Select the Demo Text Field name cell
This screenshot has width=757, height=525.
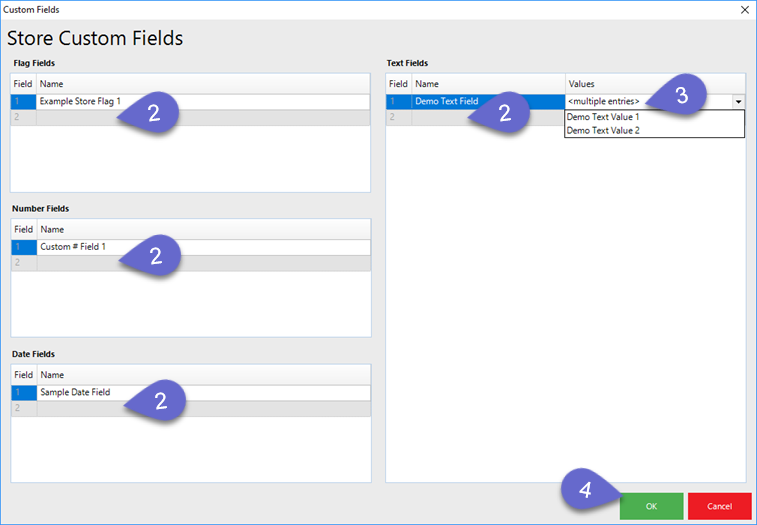[x=448, y=102]
